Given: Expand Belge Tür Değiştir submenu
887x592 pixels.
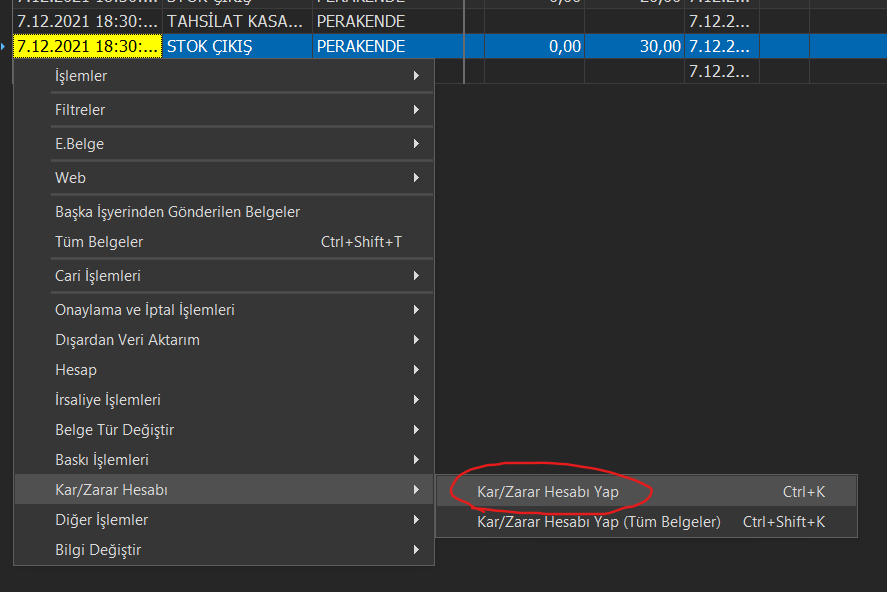Looking at the screenshot, I should pyautogui.click(x=114, y=430).
